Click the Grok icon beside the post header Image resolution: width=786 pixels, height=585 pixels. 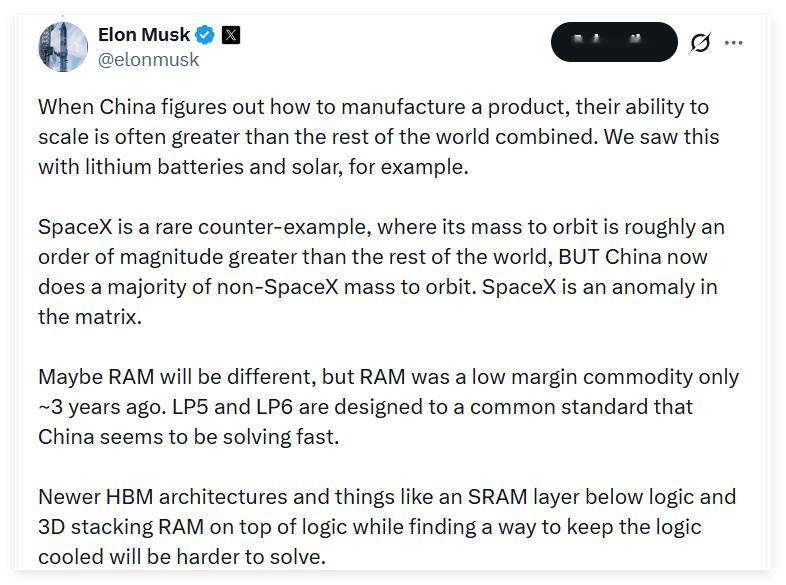tap(700, 43)
